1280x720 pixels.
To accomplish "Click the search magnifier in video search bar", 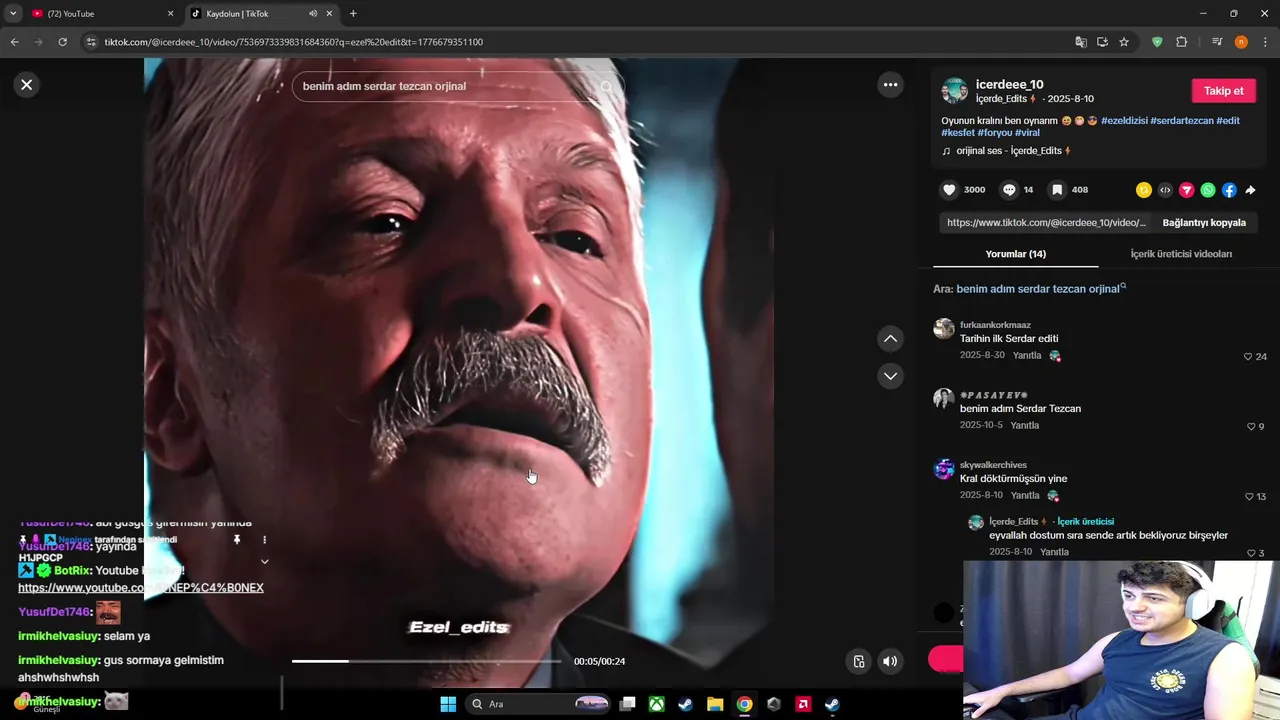I will pyautogui.click(x=606, y=86).
